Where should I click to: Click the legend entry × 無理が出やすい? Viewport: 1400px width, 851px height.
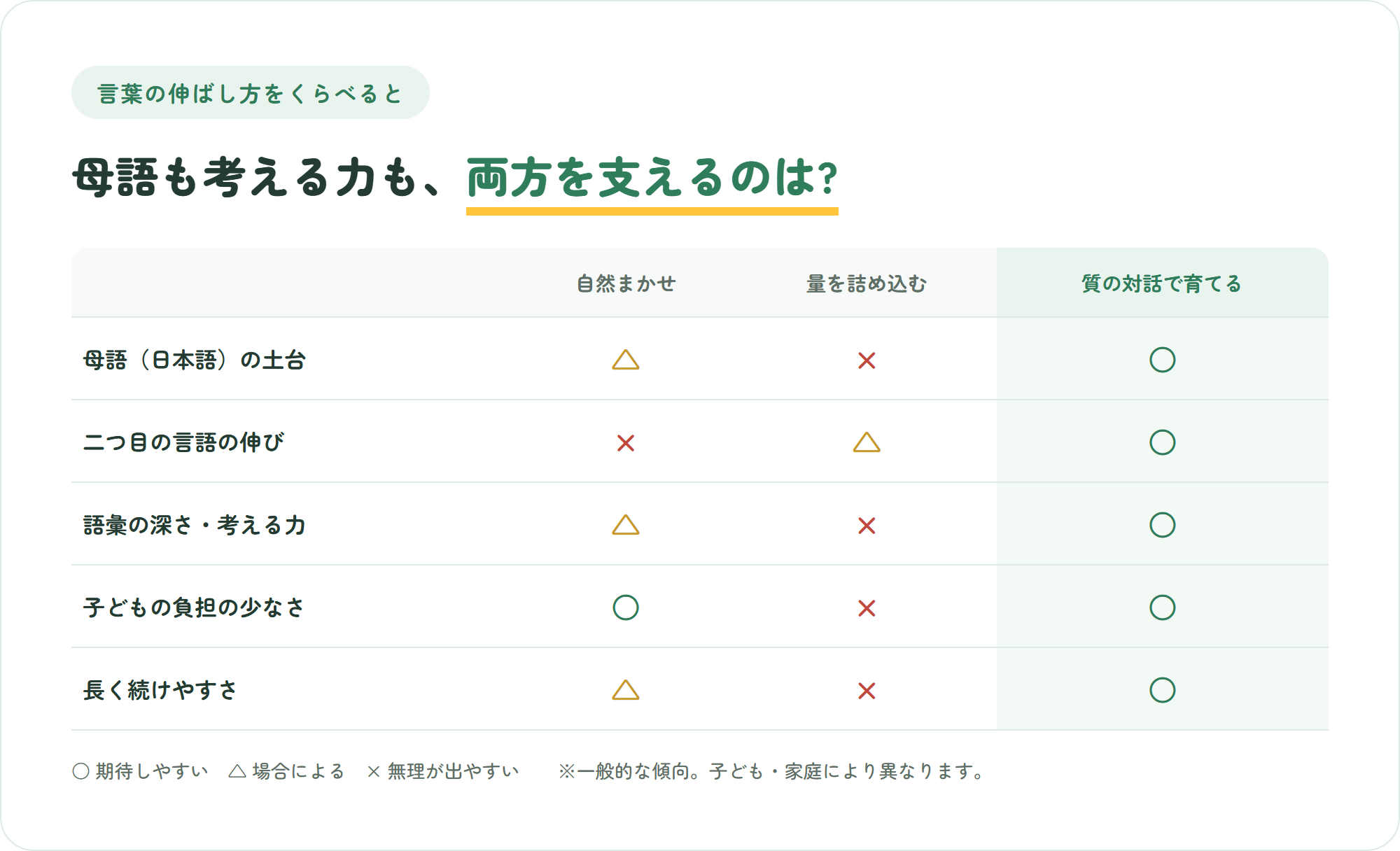pyautogui.click(x=442, y=771)
